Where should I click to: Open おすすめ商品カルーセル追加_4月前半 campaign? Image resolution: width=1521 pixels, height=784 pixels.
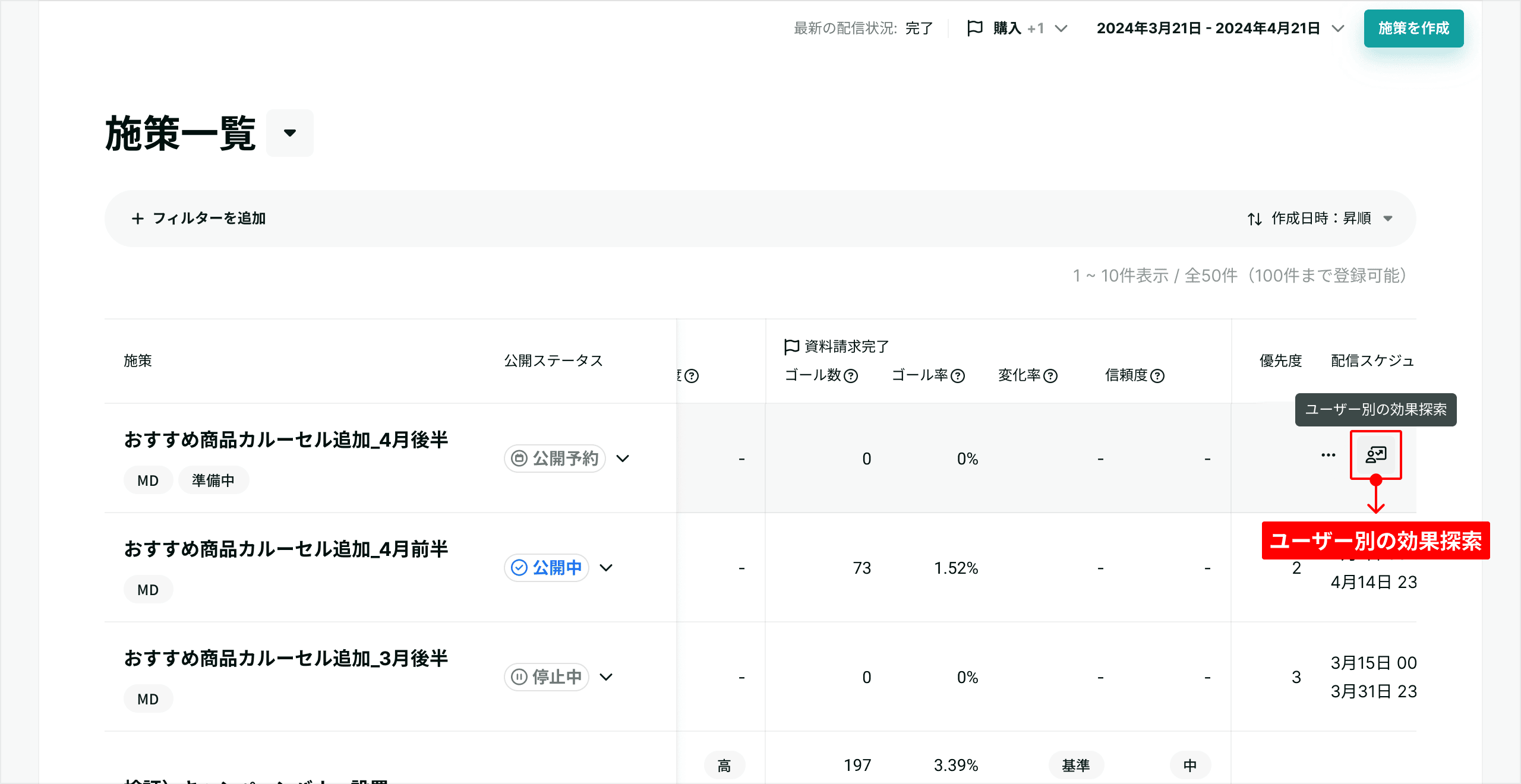click(286, 549)
